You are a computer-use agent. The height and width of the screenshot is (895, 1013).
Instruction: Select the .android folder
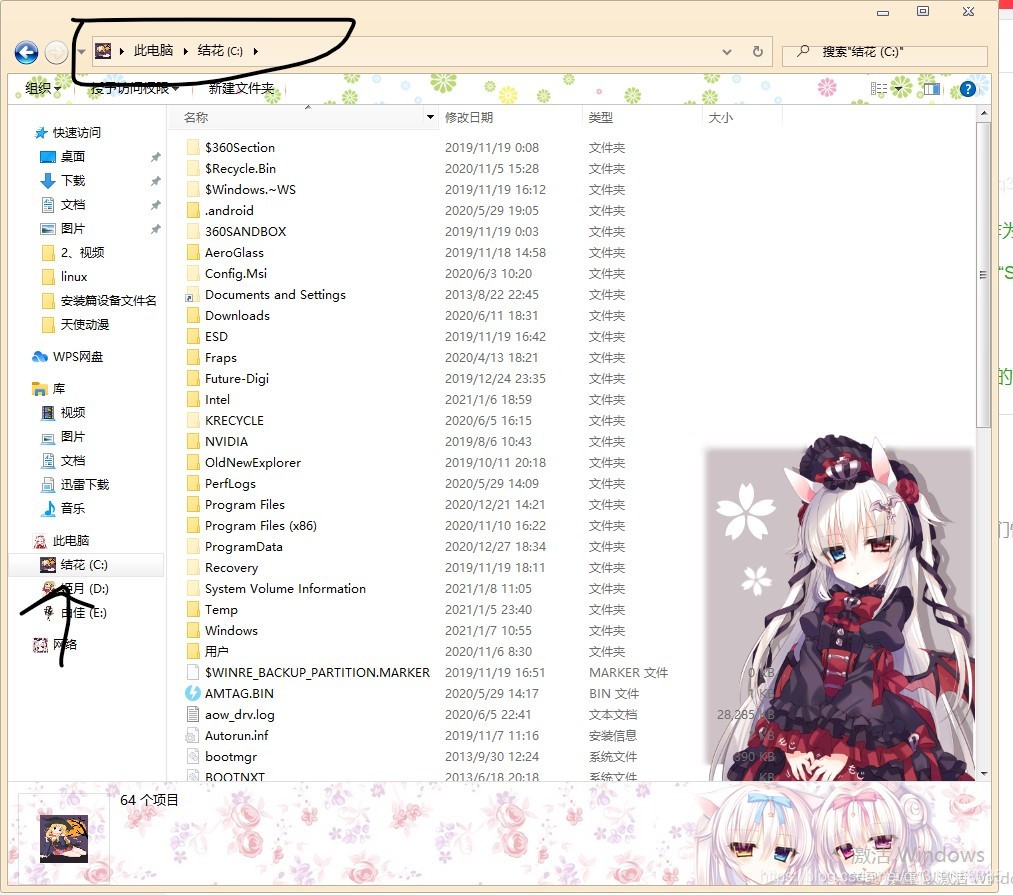click(229, 211)
